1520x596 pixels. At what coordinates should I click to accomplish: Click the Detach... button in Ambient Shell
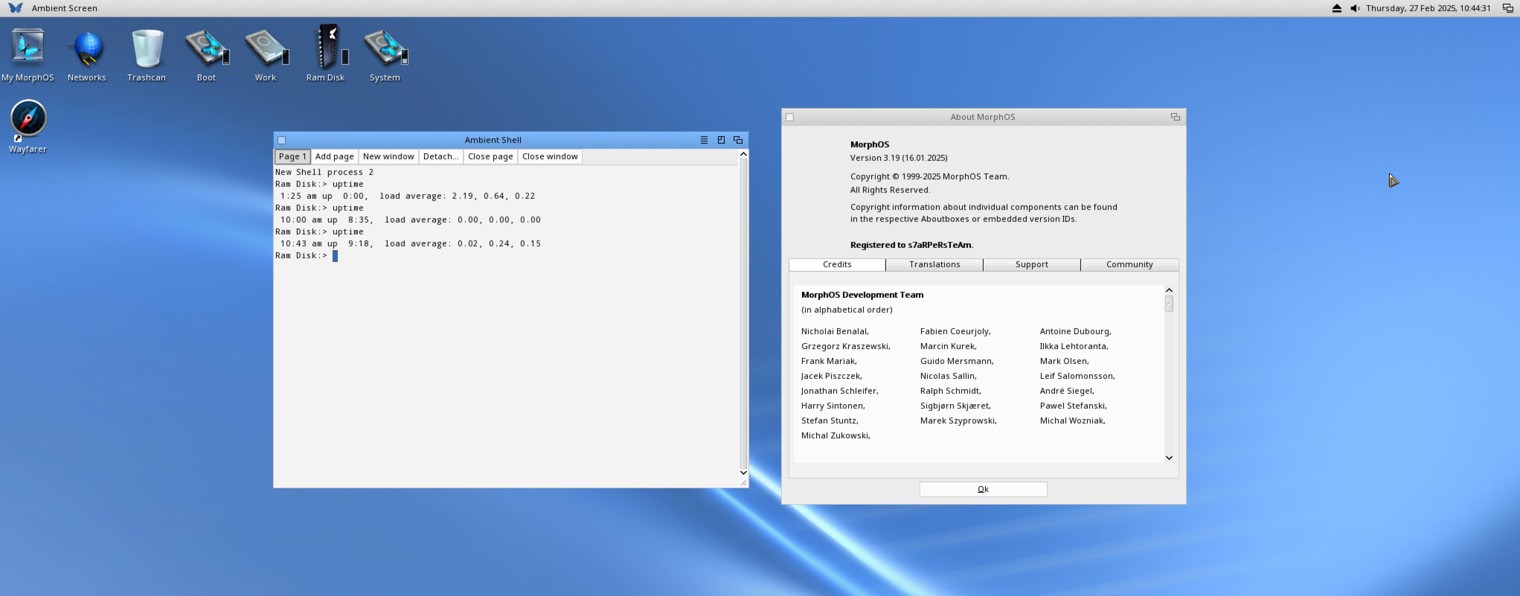point(440,157)
